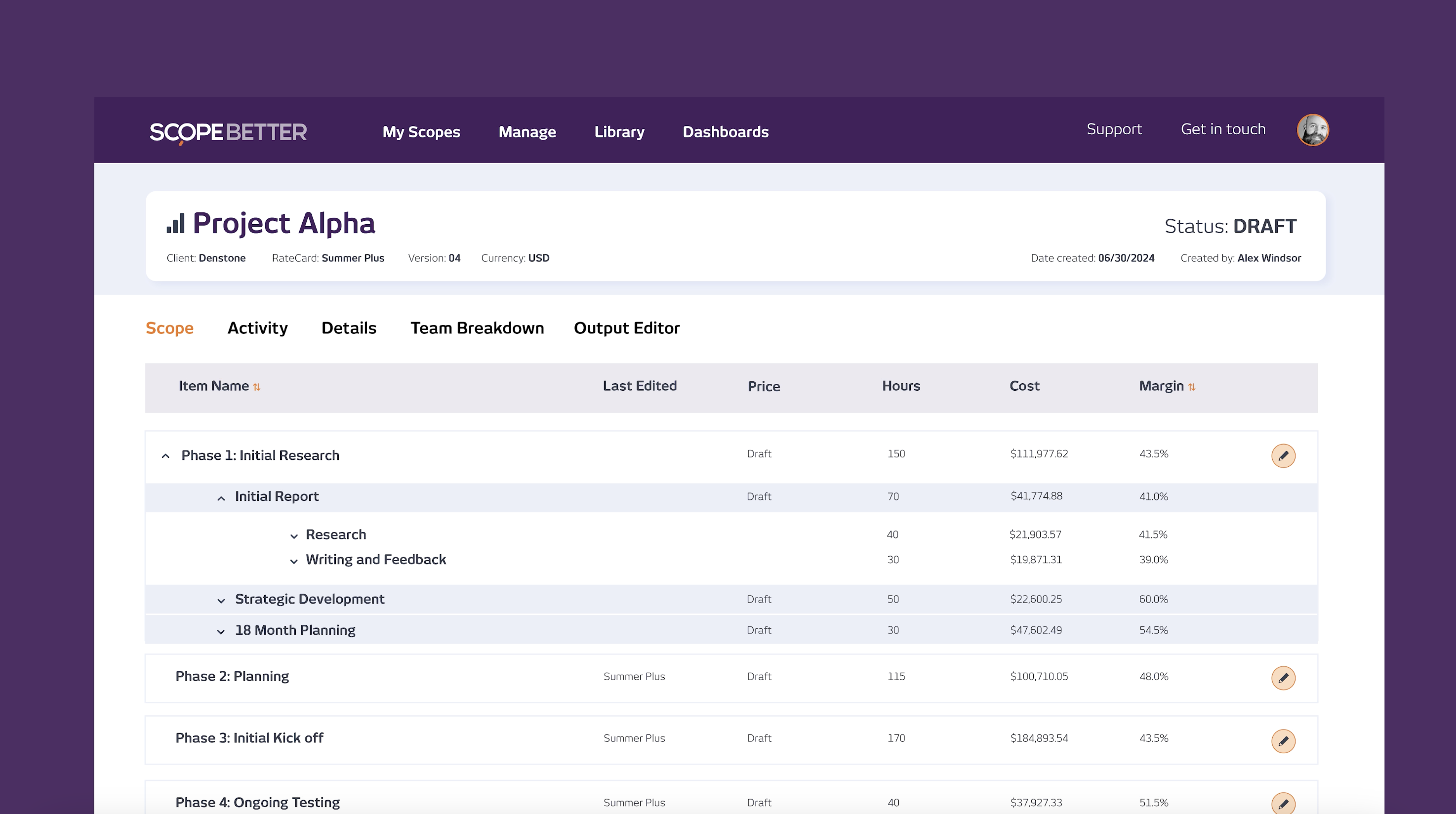The width and height of the screenshot is (1456, 814).
Task: Click Date created 06/30/2024 text
Action: tap(1092, 258)
